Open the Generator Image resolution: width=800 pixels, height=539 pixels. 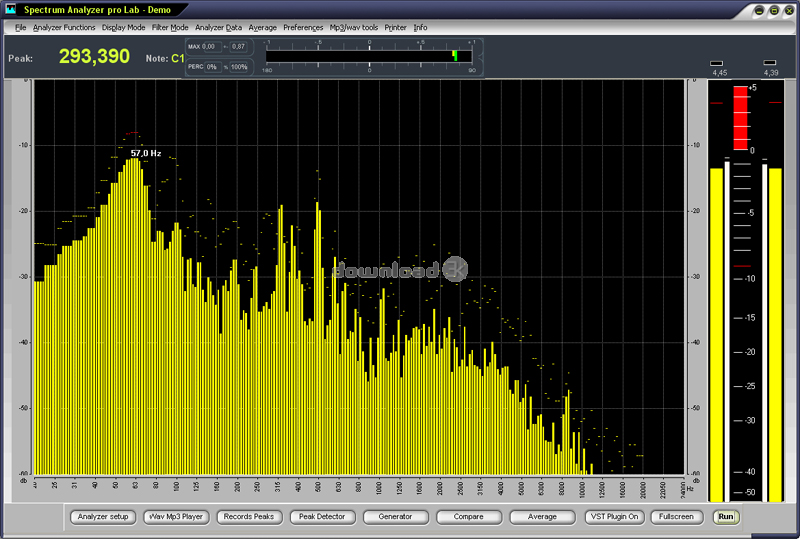(396, 517)
